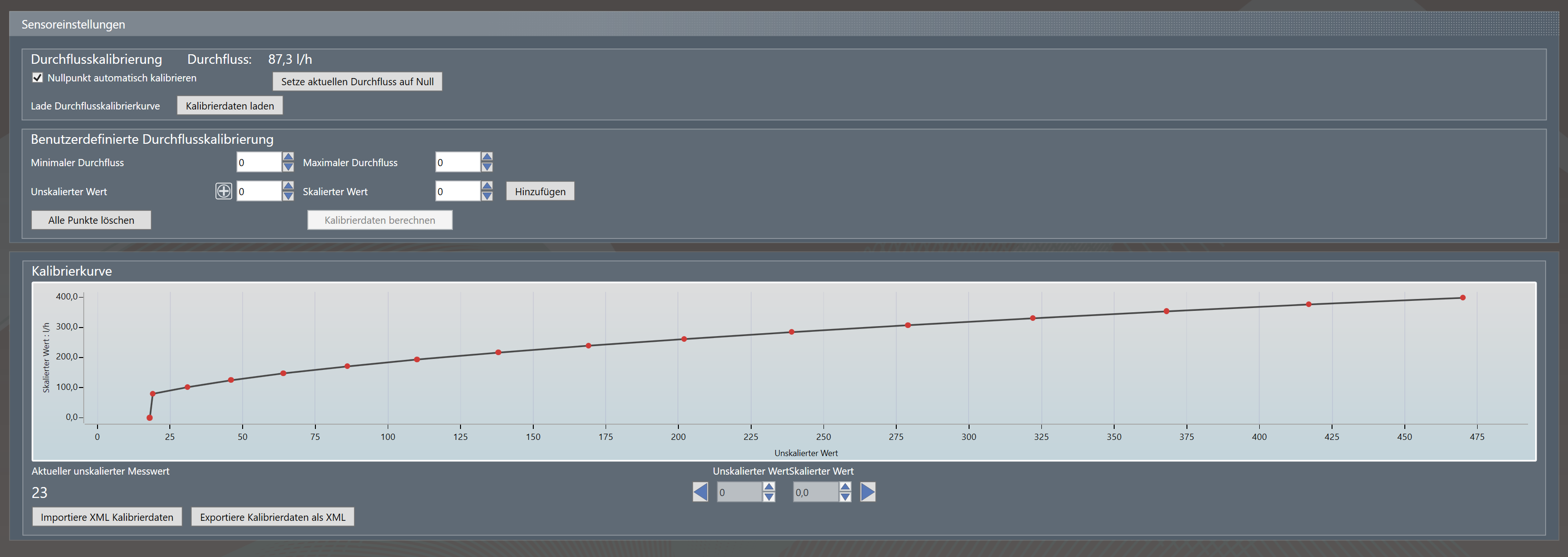1568x557 pixels.
Task: Click the Minimaler Durchfluss input field
Action: tap(259, 162)
